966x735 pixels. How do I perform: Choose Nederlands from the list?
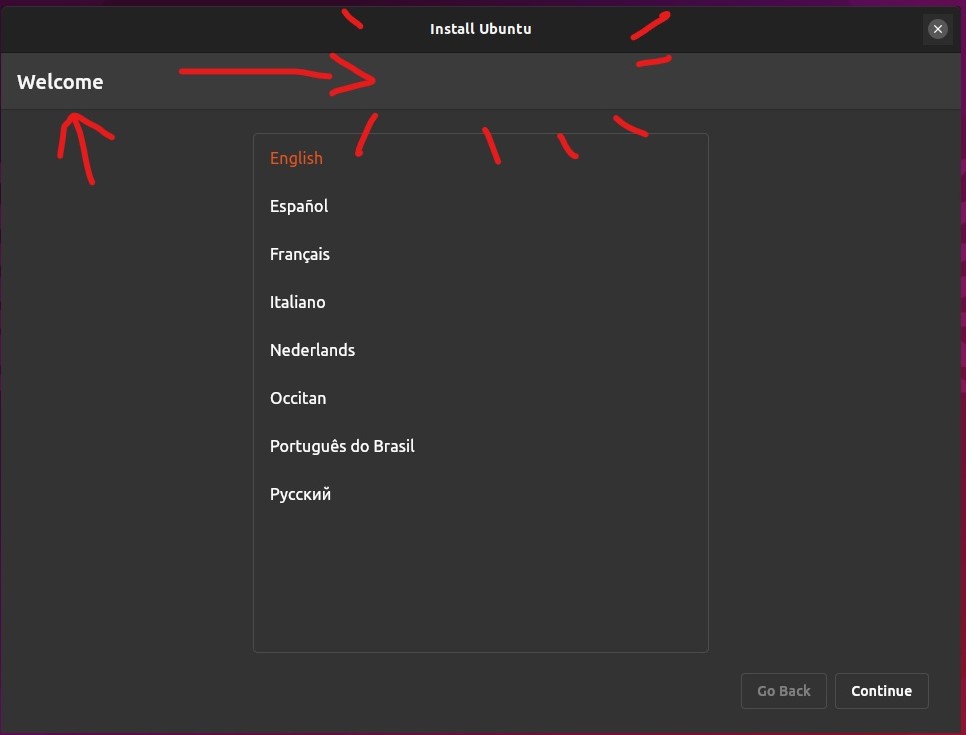tap(312, 350)
